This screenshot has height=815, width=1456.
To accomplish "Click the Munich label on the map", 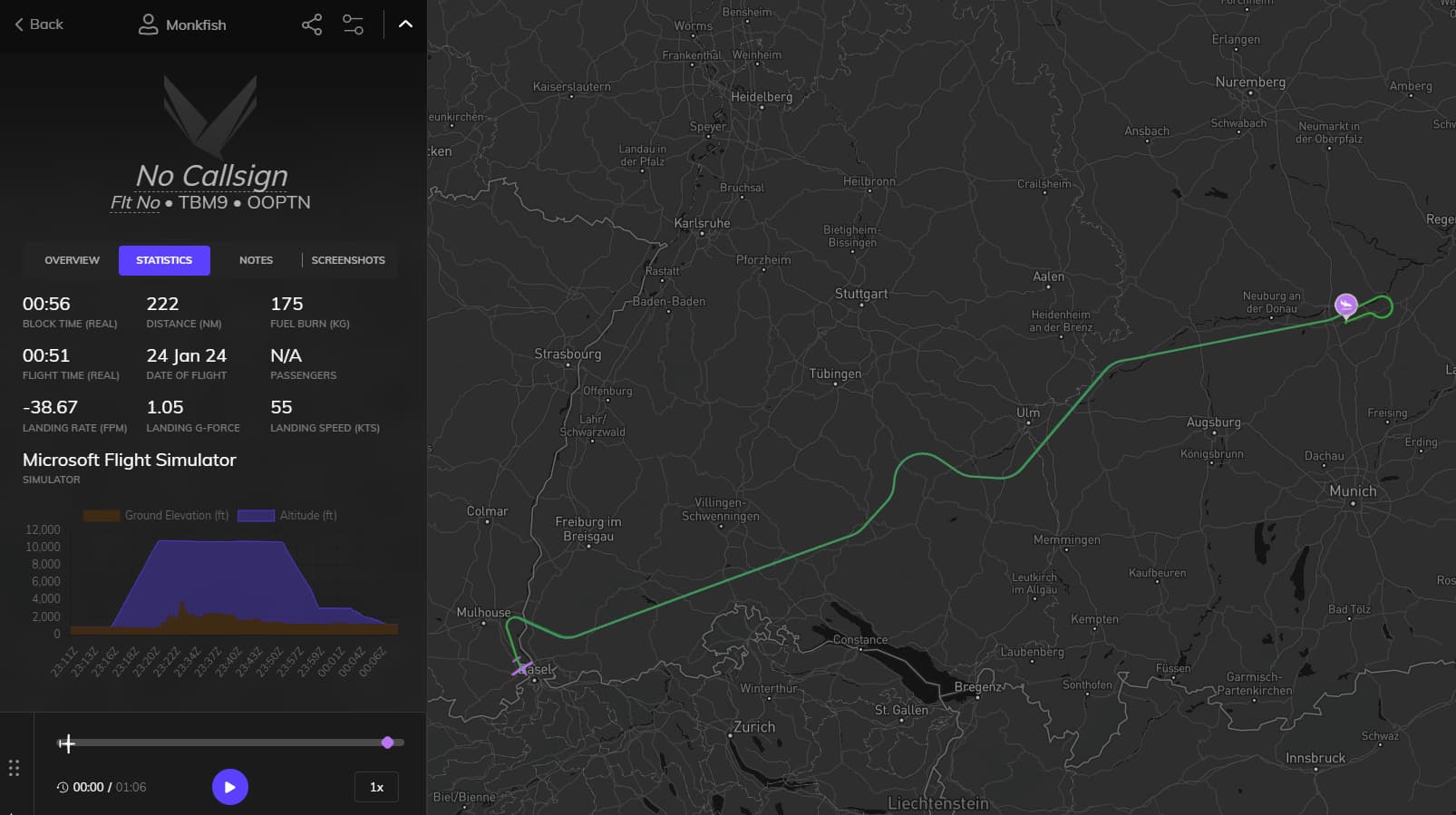I will [x=1353, y=491].
